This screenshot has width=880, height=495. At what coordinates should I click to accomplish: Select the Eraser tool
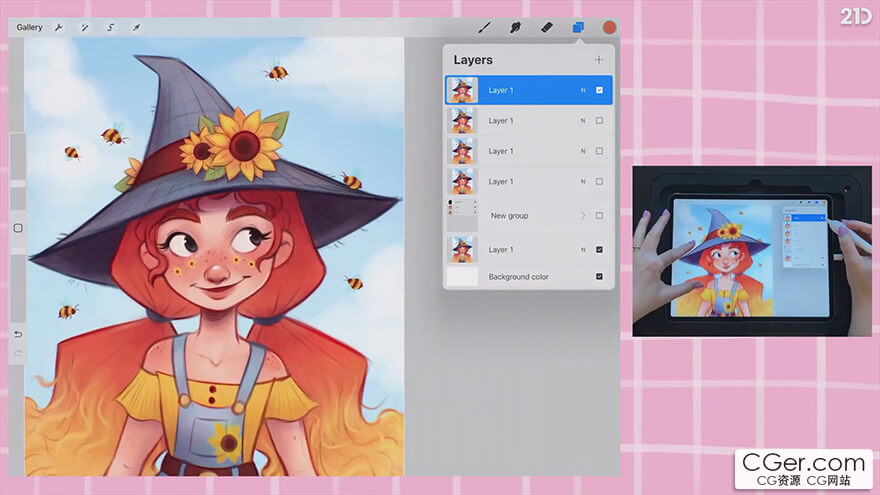[x=547, y=27]
